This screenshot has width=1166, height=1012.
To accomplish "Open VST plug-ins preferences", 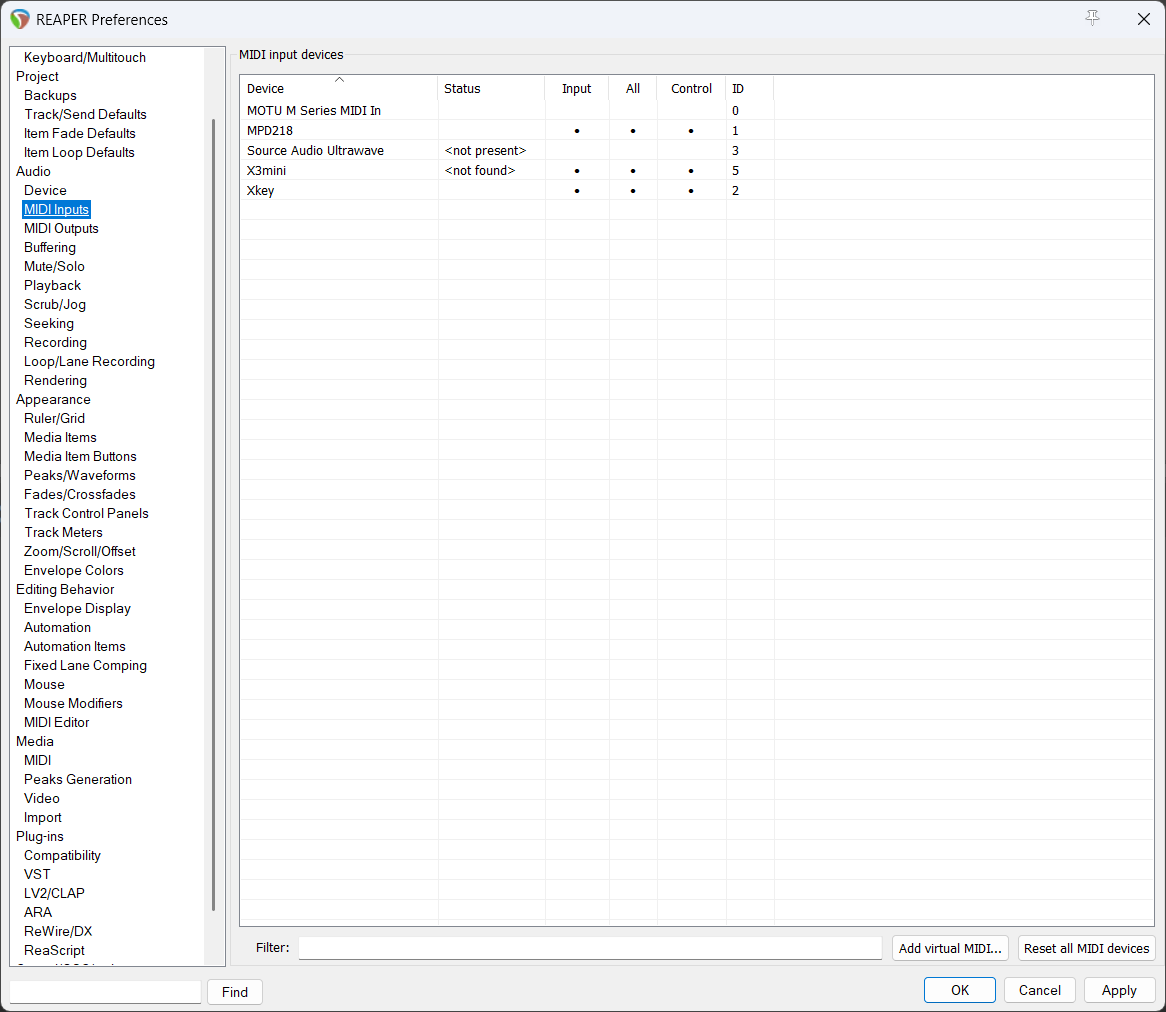I will pyautogui.click(x=37, y=874).
